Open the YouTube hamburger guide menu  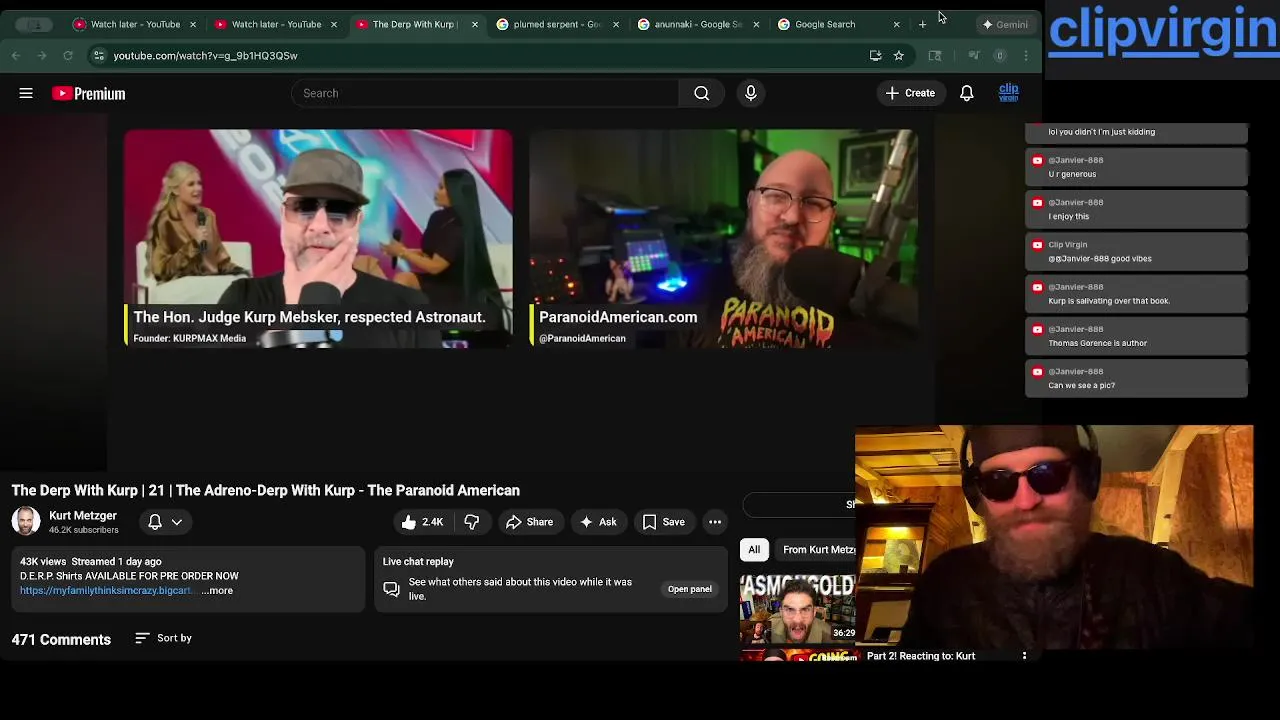pyautogui.click(x=26, y=93)
